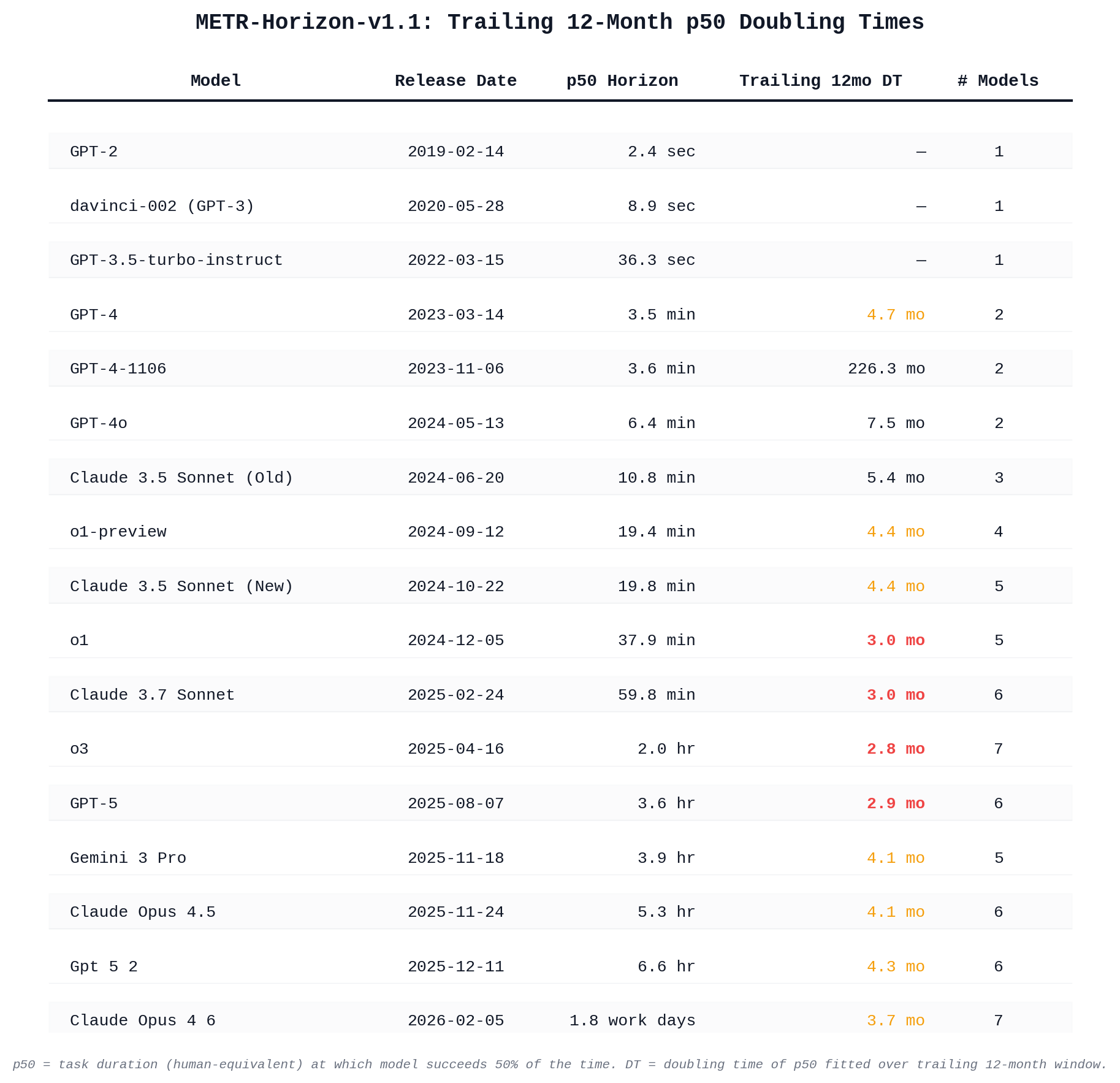Select the davinci-002 (GPT-3) row label
The height and width of the screenshot is (1083, 1120).
point(162,206)
